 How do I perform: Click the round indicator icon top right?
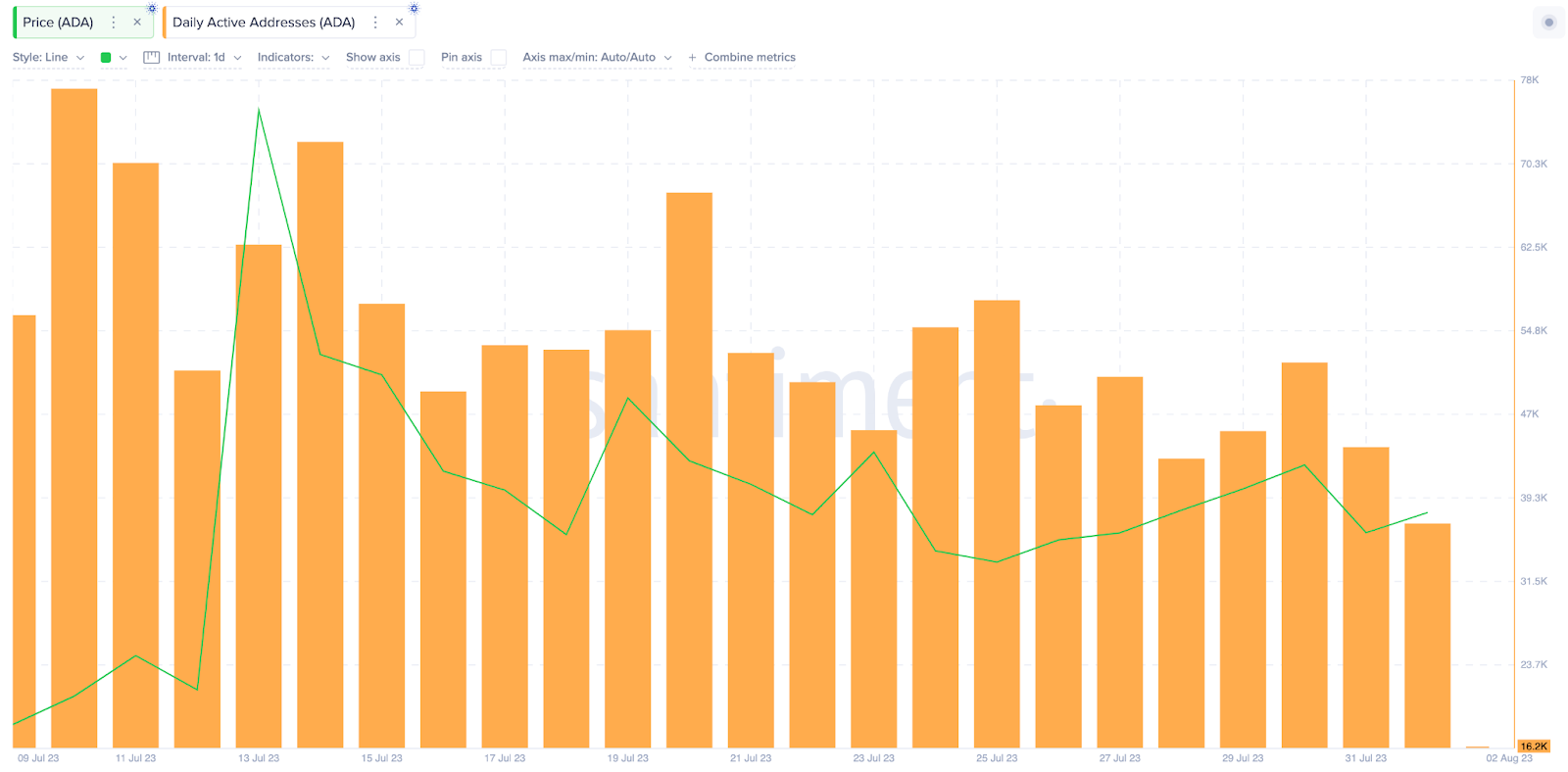coord(1548,23)
